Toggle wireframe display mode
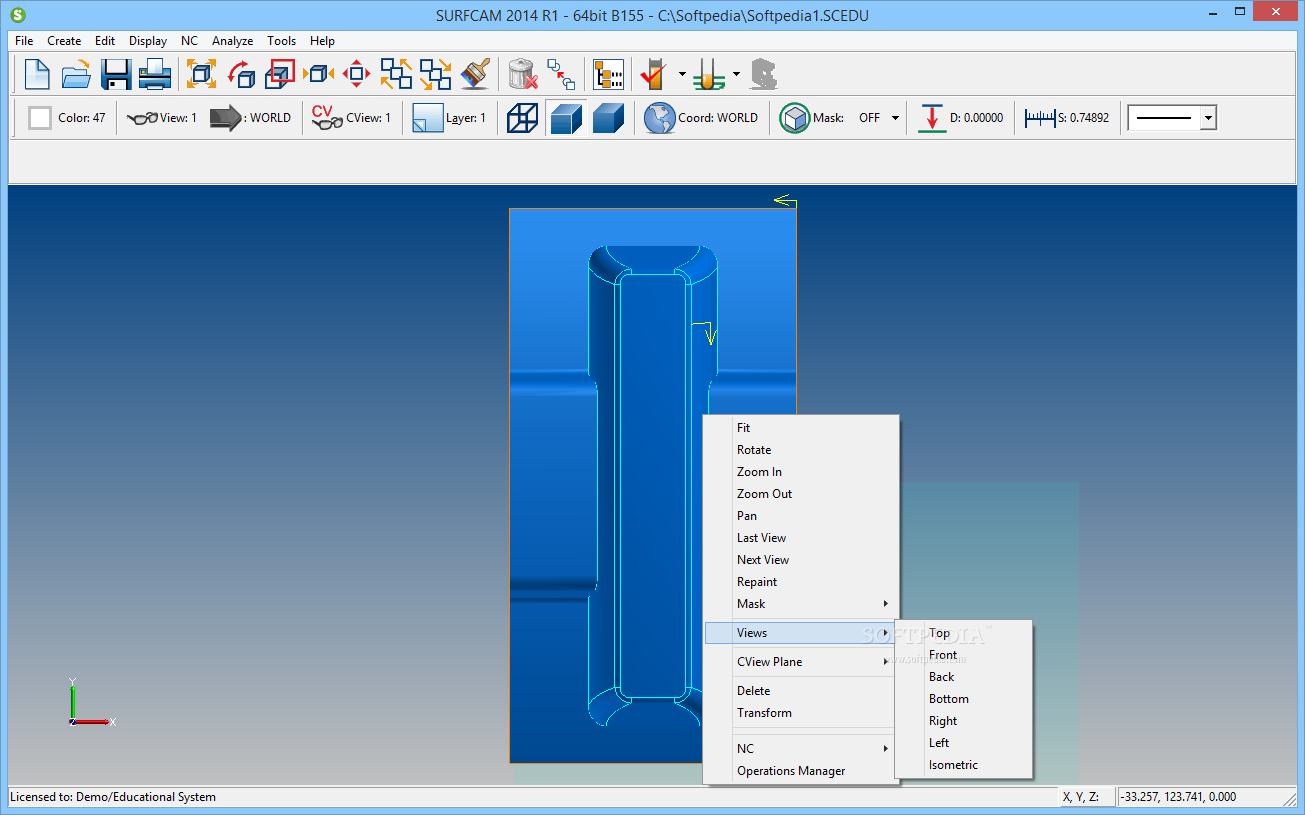 pyautogui.click(x=522, y=118)
